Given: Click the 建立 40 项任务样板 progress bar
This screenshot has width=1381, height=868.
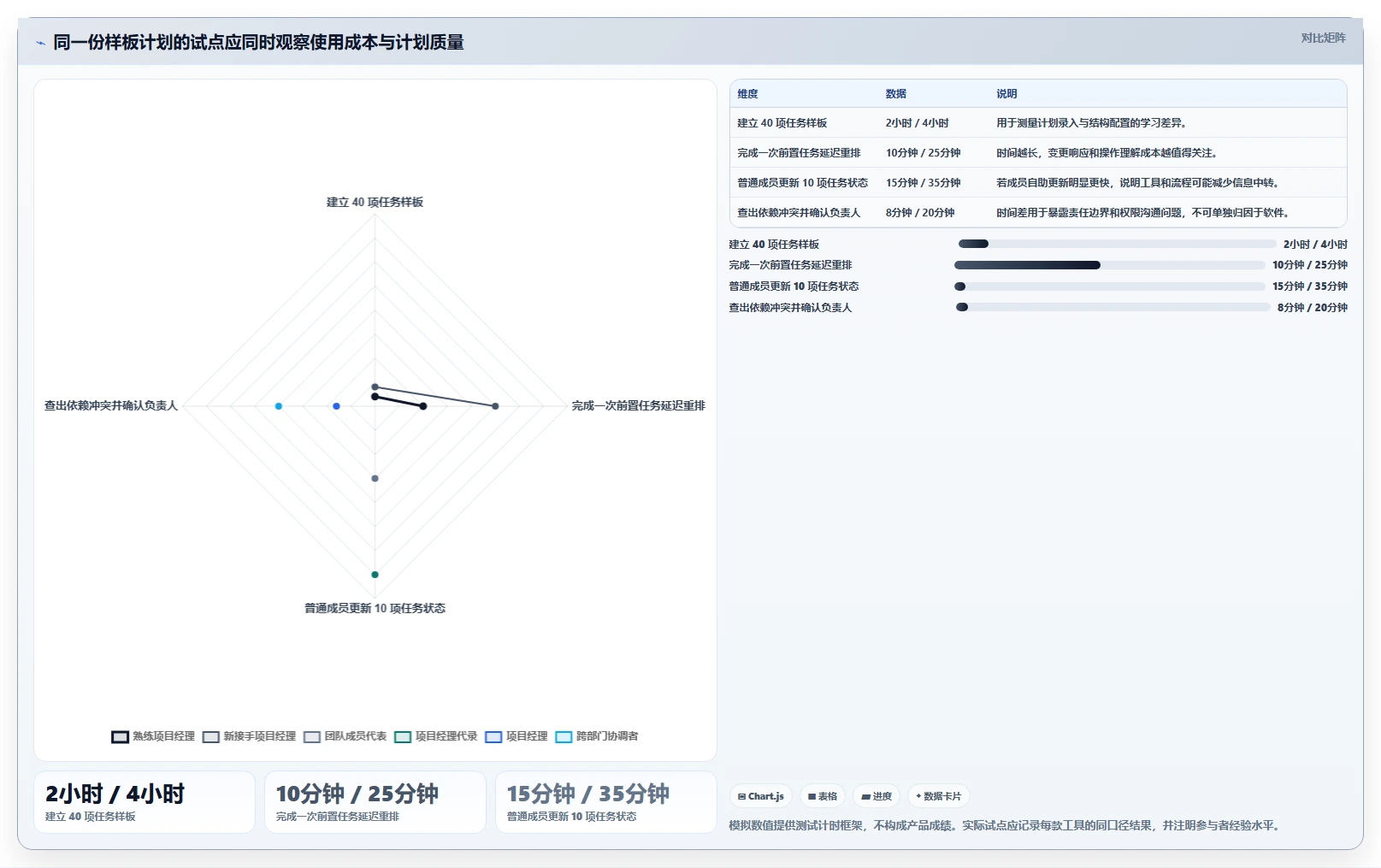Looking at the screenshot, I should tap(1117, 244).
